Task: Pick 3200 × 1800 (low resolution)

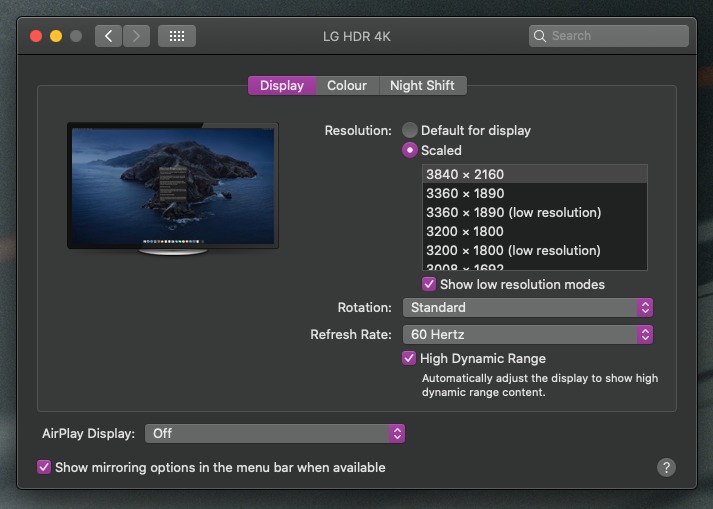Action: tap(535, 251)
